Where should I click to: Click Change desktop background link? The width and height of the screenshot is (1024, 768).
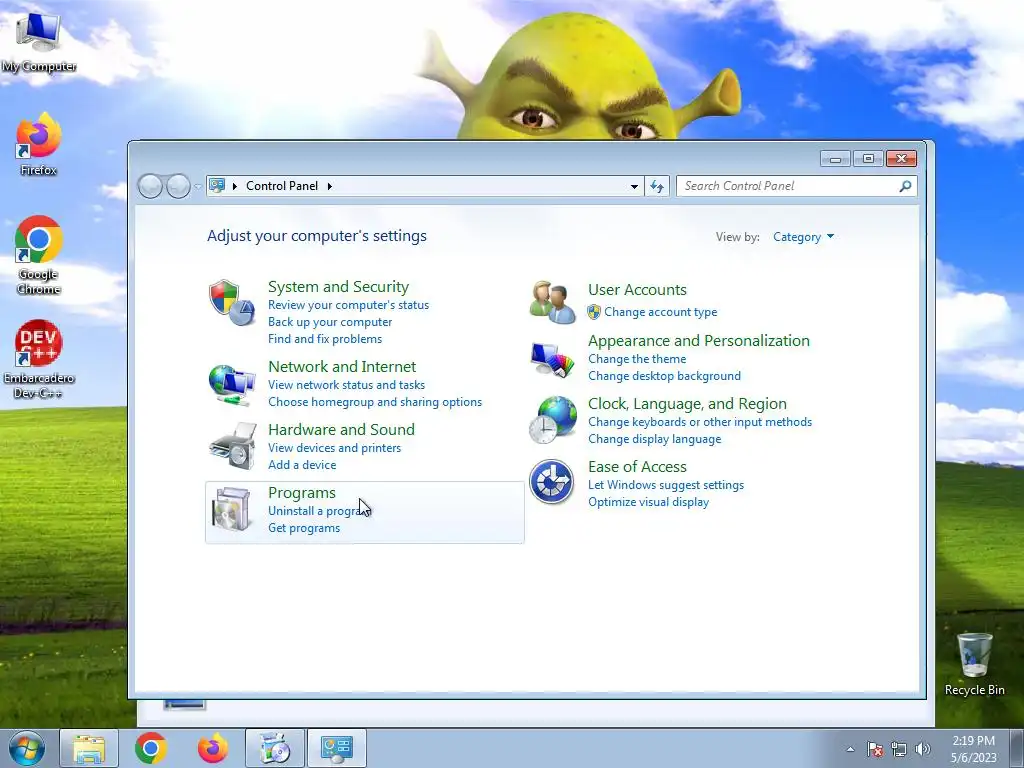664,376
